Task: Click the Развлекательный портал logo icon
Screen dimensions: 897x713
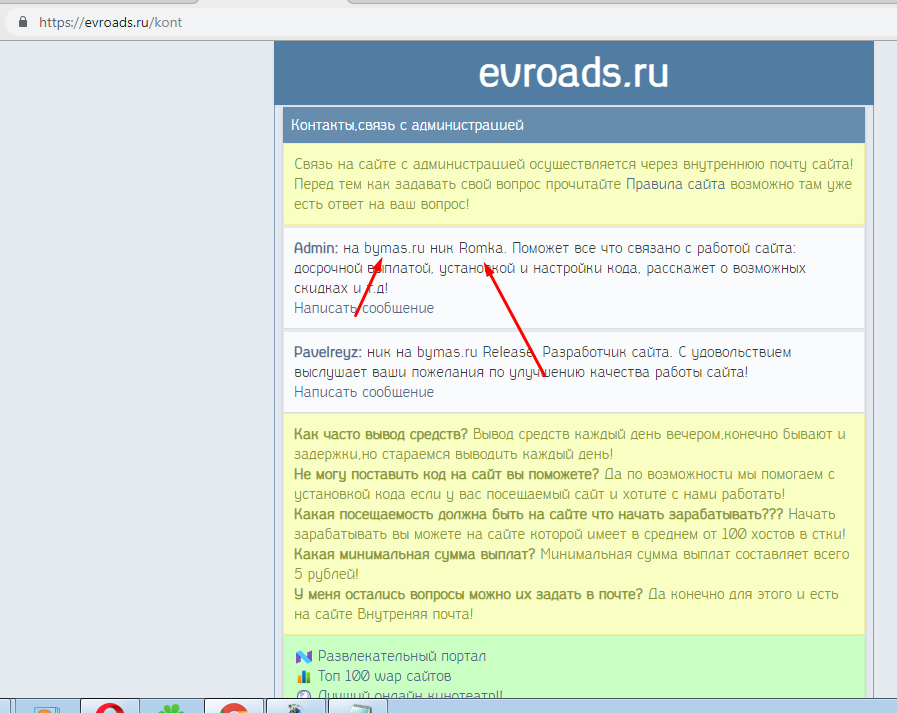Action: click(x=304, y=656)
